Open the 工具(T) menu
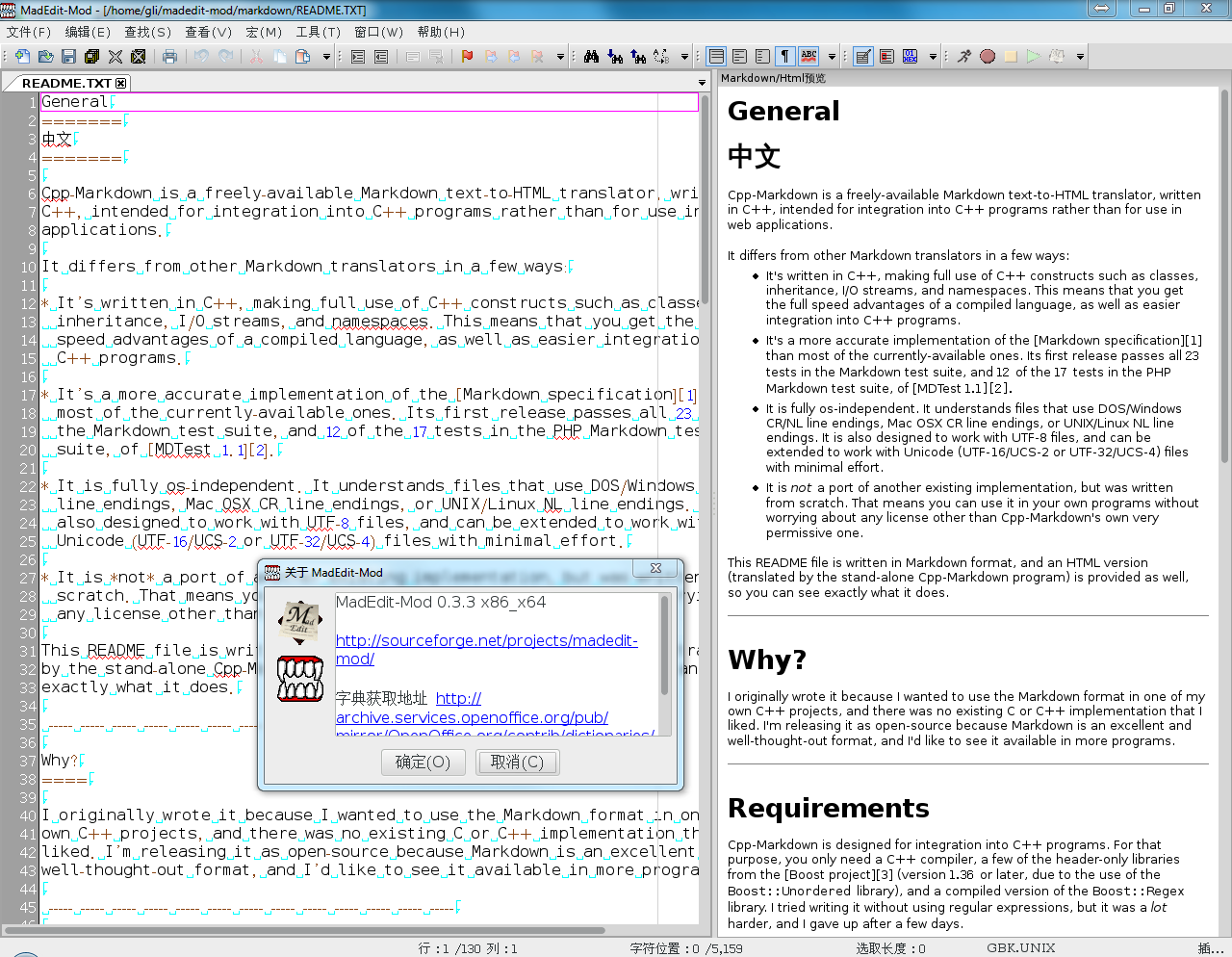The height and width of the screenshot is (957, 1232). click(319, 32)
